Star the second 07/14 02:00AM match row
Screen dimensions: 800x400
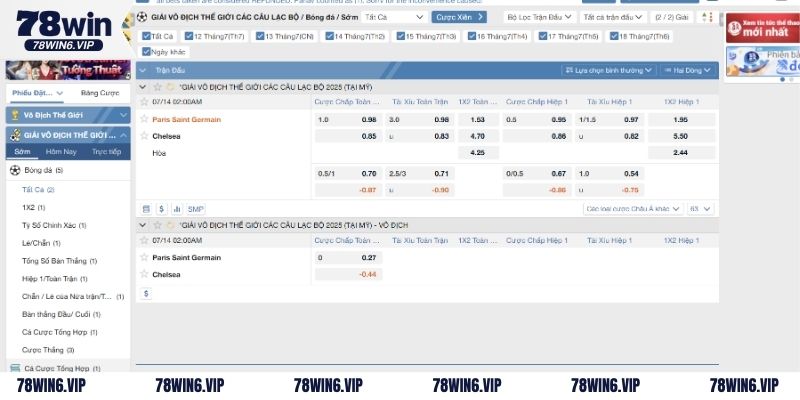[144, 240]
